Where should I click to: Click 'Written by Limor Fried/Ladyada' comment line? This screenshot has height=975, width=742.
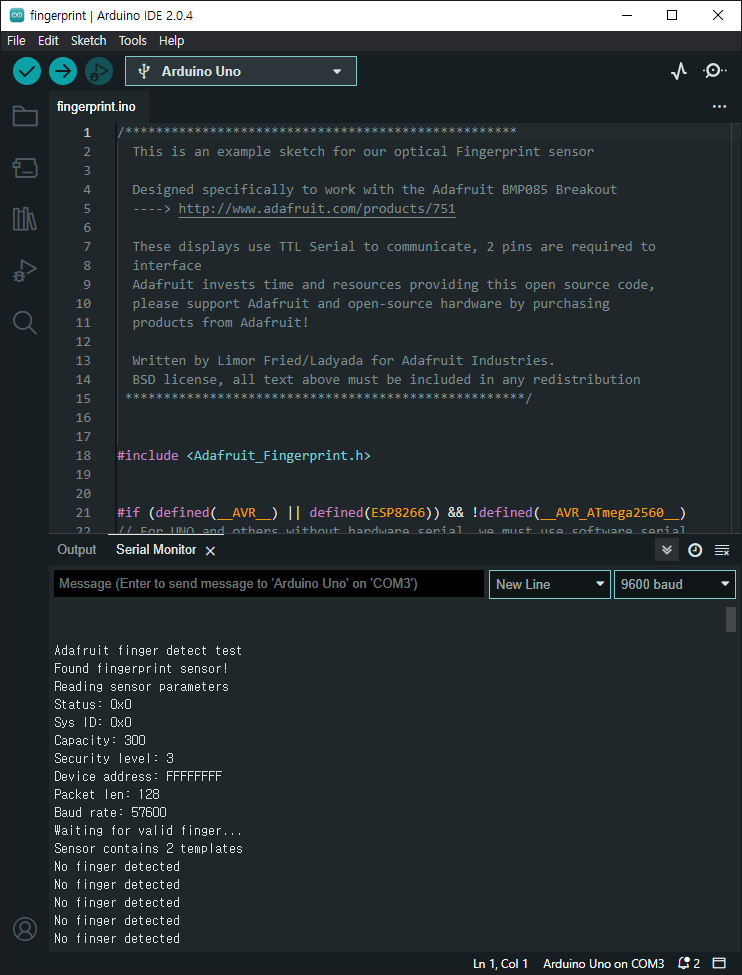(343, 361)
